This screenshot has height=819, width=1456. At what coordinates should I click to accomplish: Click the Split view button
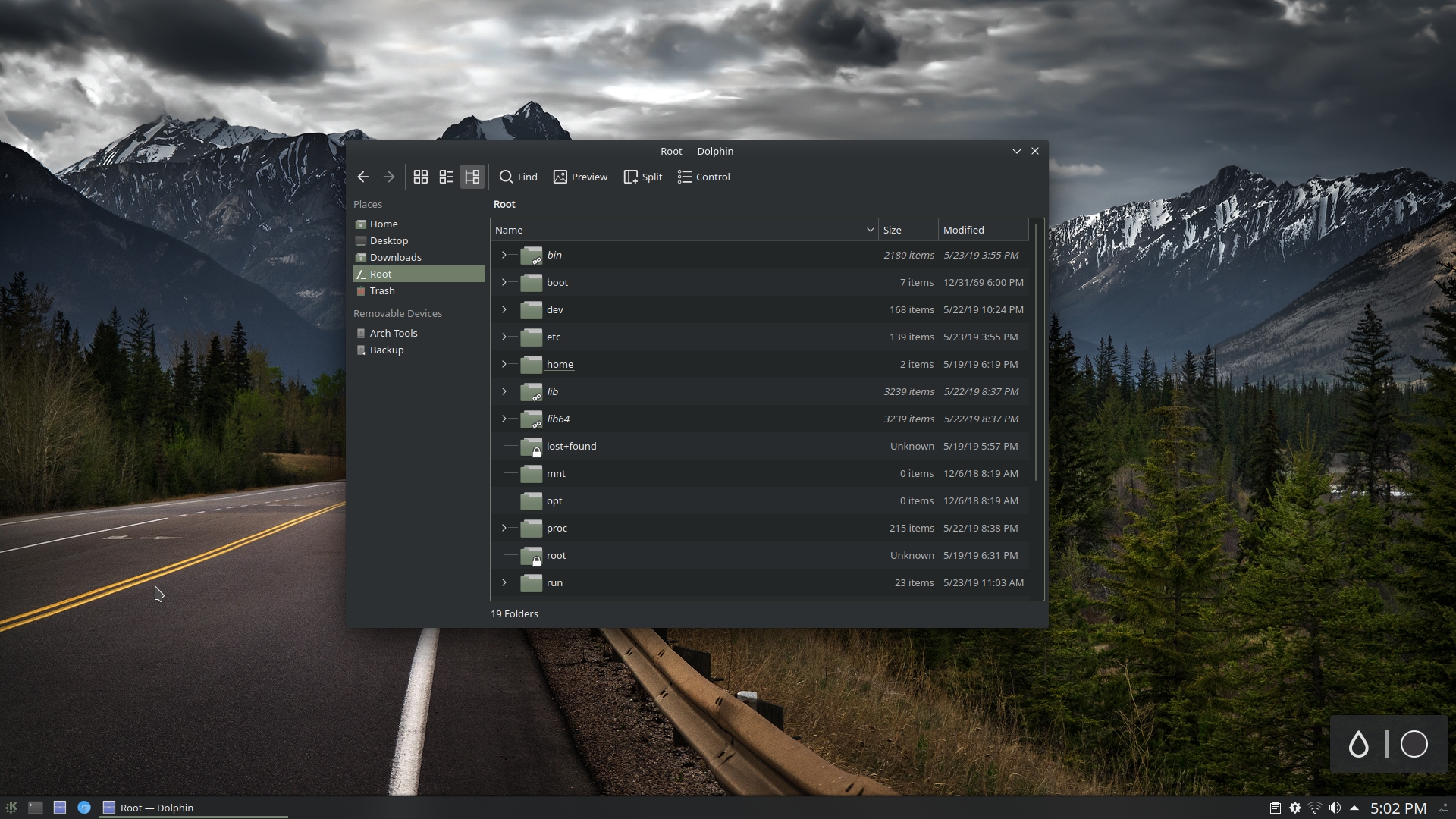pyautogui.click(x=643, y=177)
